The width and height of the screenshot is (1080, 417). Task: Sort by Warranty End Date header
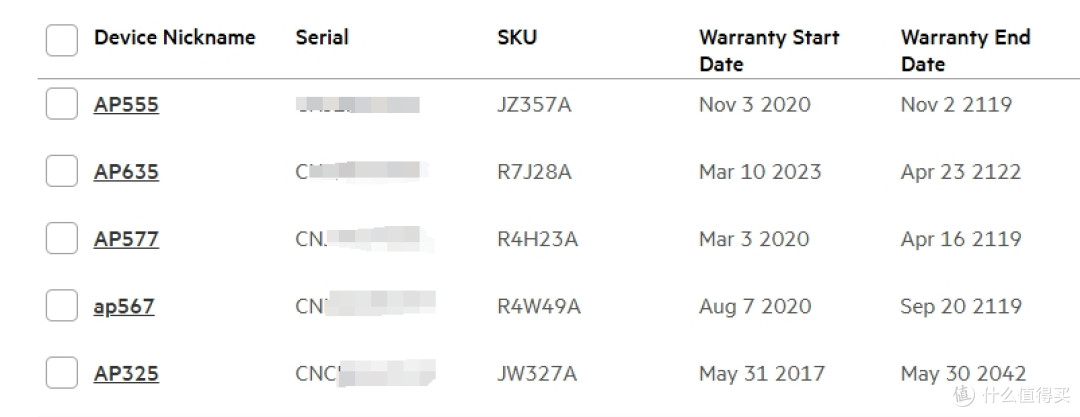click(x=966, y=50)
